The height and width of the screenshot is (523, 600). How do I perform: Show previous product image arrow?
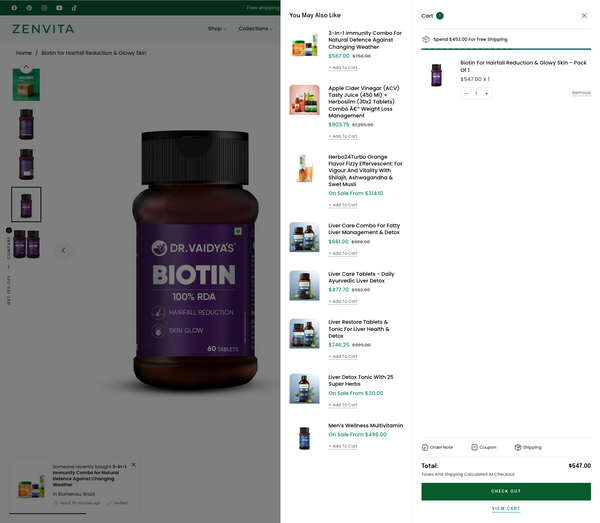[x=64, y=250]
